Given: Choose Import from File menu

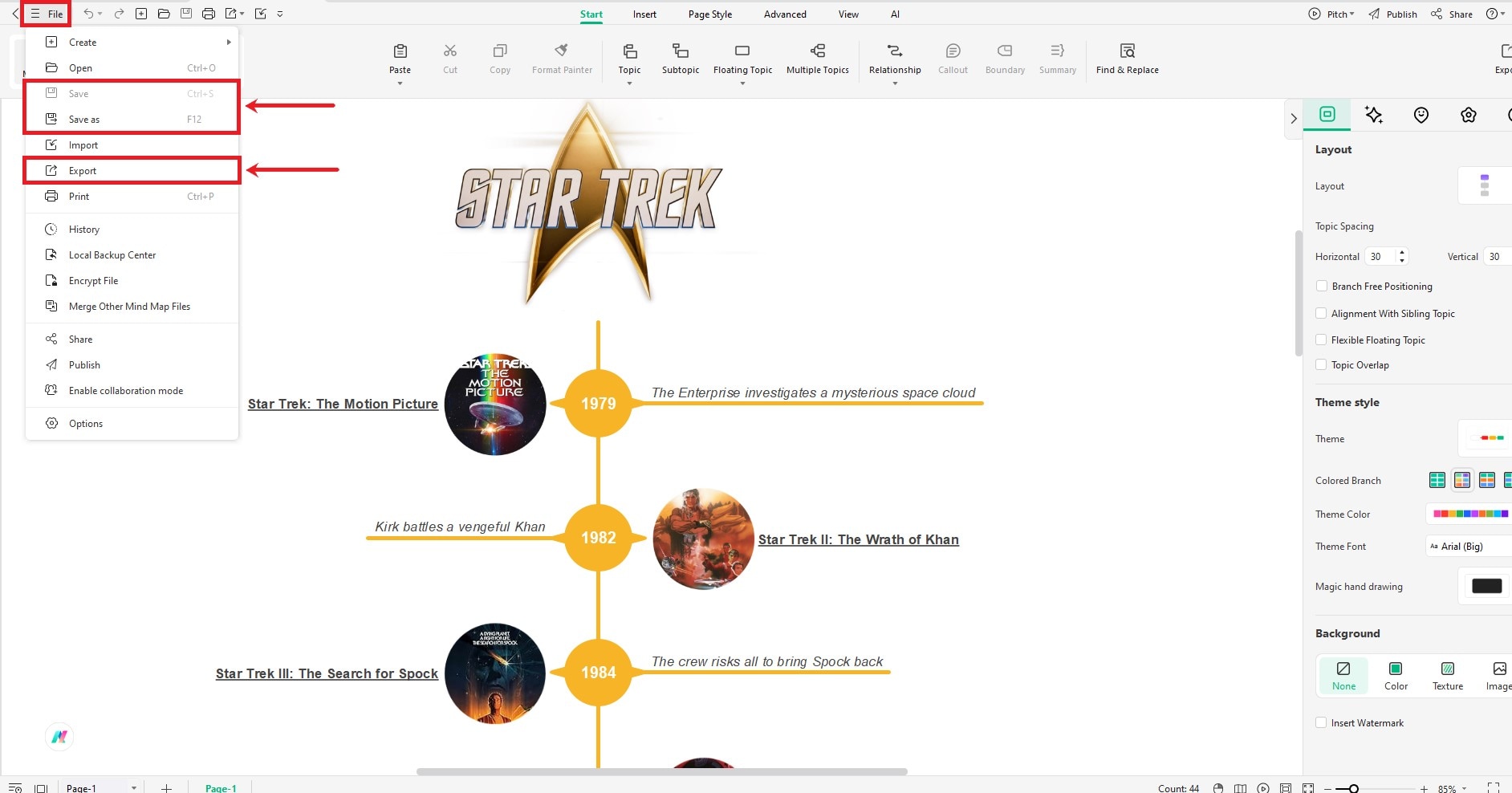Looking at the screenshot, I should pos(132,144).
